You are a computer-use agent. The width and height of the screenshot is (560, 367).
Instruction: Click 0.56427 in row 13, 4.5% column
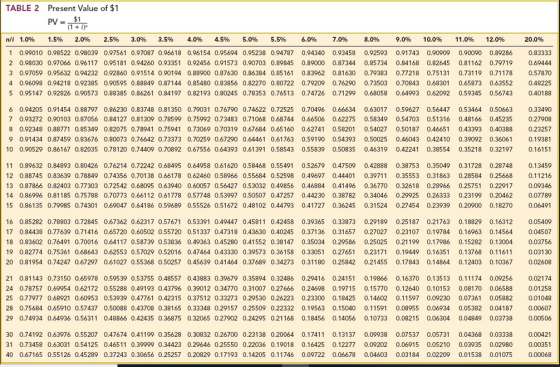[226, 186]
